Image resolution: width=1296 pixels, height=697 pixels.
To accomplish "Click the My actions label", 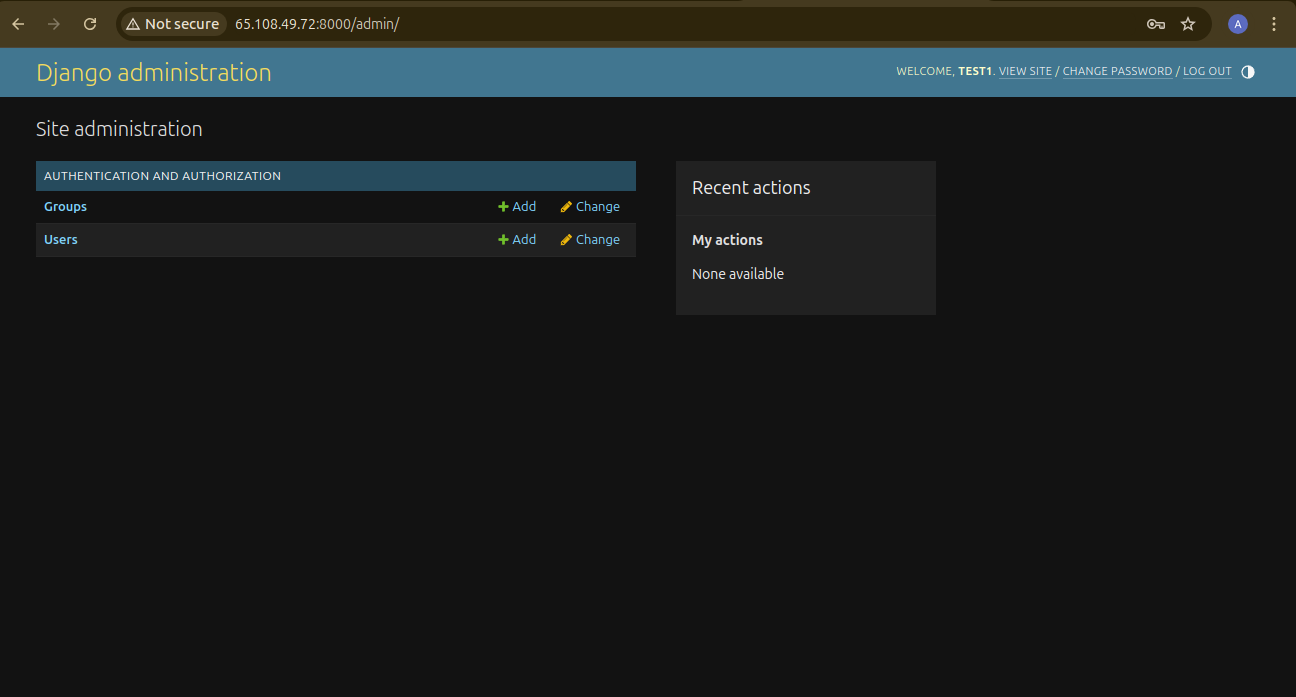I will [x=727, y=240].
